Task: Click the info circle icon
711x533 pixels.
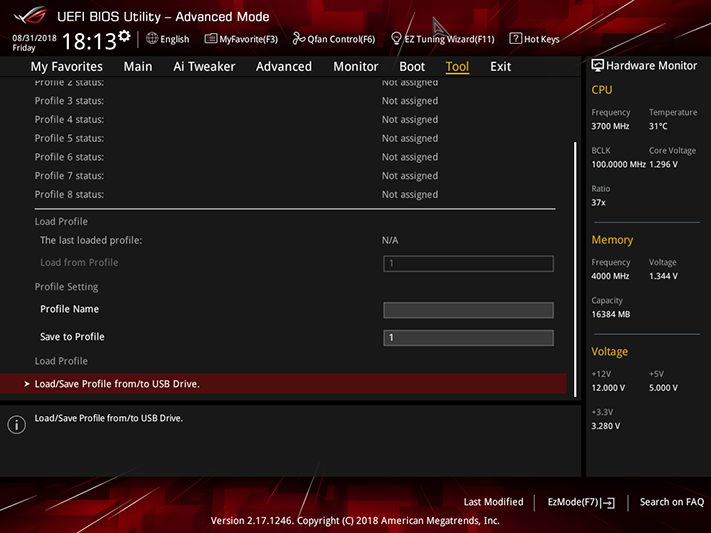Action: click(17, 425)
